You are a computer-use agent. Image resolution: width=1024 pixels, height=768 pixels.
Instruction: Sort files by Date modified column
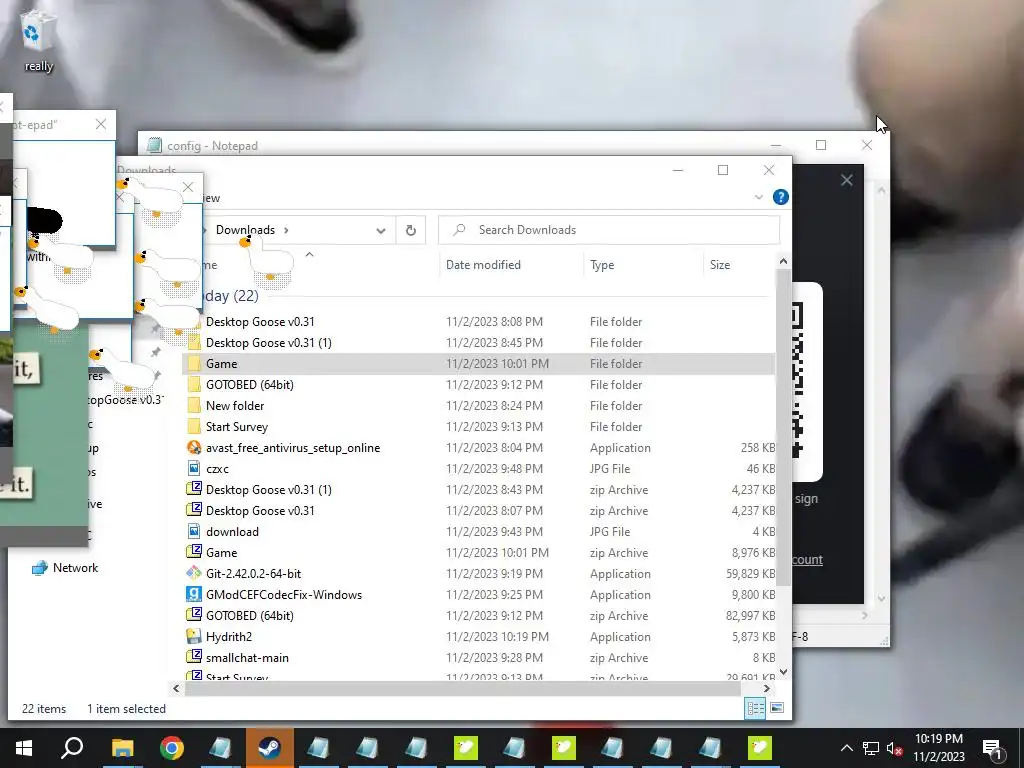[483, 264]
